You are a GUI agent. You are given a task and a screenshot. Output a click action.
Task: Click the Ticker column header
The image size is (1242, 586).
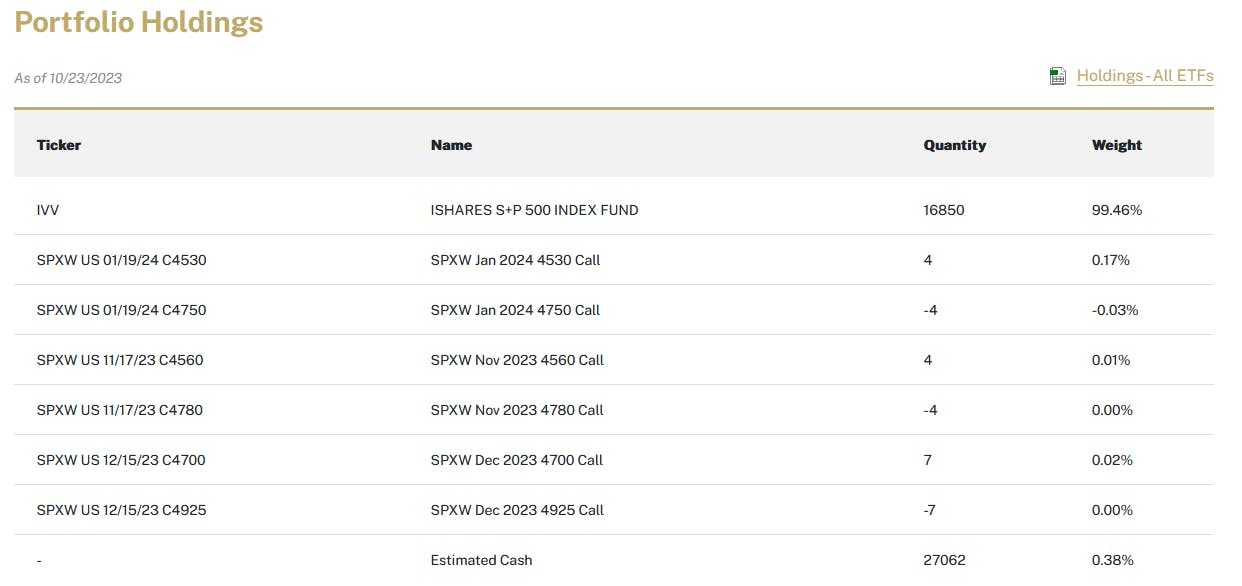(x=59, y=145)
